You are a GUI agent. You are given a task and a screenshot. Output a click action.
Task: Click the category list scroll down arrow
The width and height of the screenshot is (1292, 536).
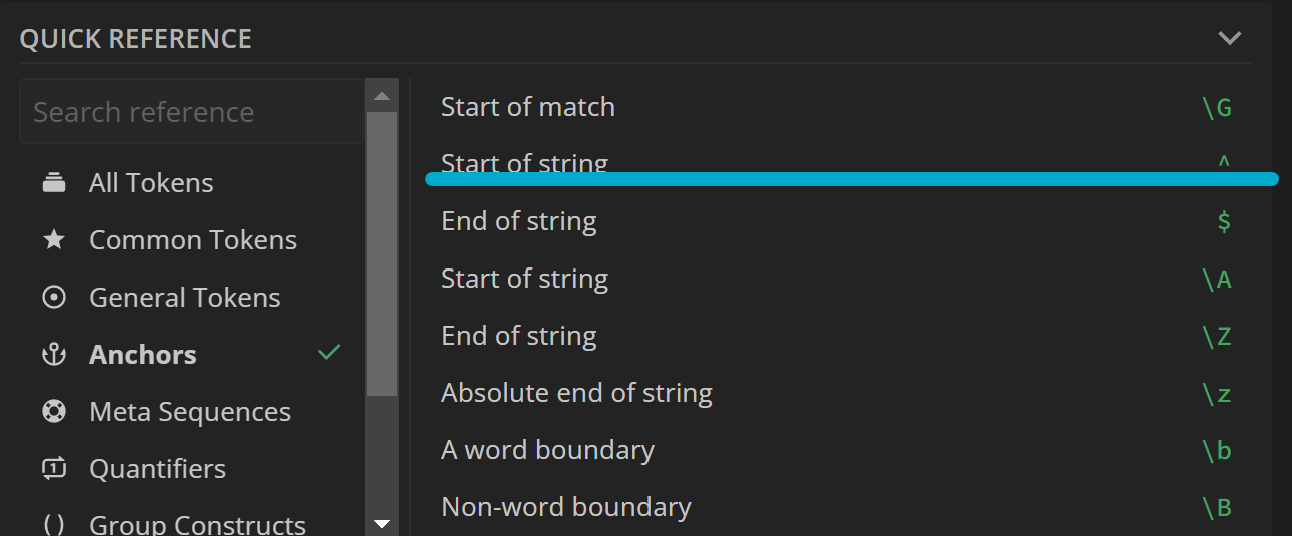pos(381,523)
